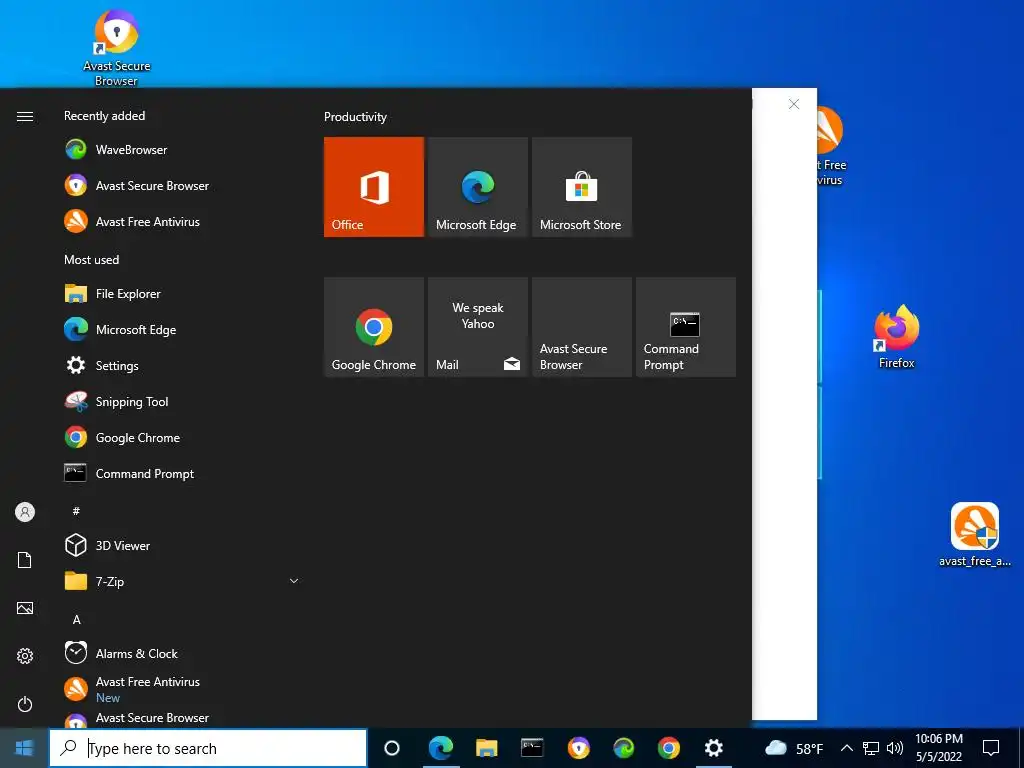This screenshot has width=1024, height=768.
Task: Open Cortana circle on taskbar
Action: (392, 748)
